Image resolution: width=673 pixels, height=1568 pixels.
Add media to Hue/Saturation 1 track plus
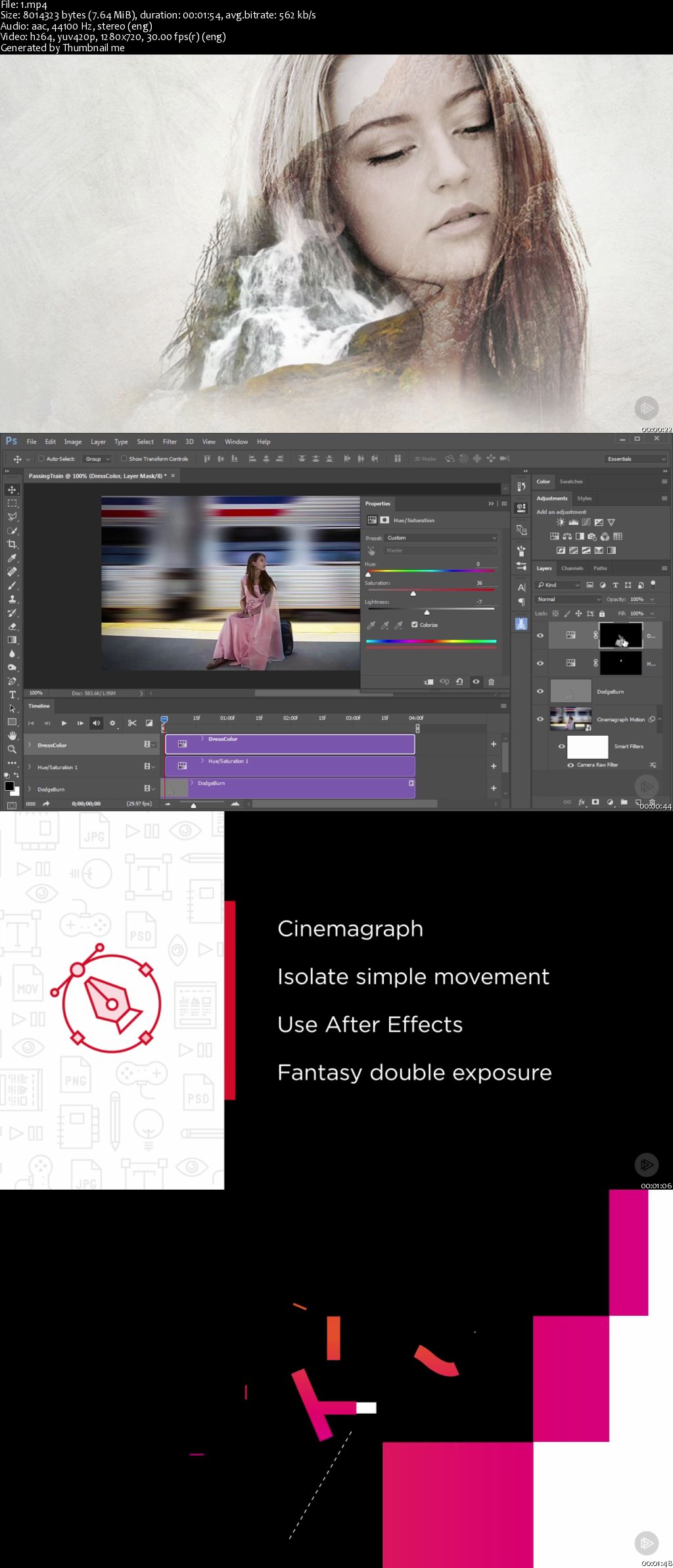tap(494, 766)
